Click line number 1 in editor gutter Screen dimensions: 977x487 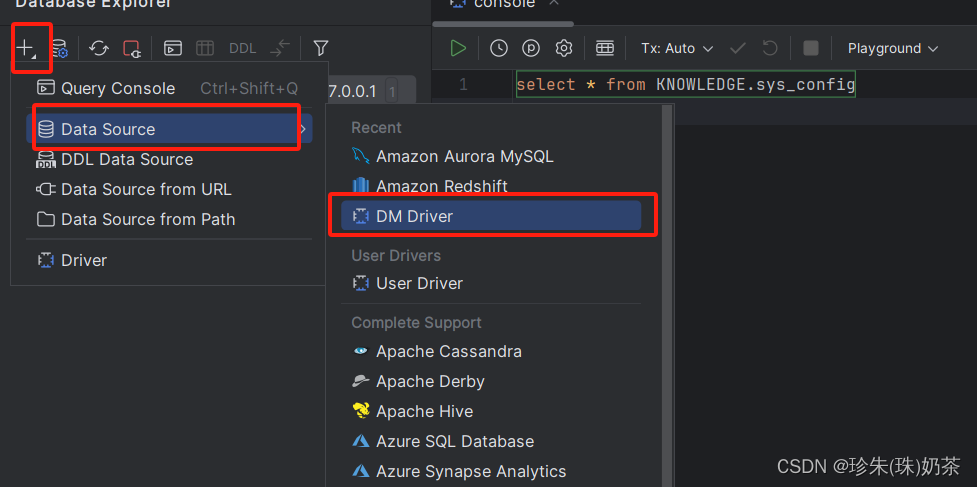tap(462, 84)
